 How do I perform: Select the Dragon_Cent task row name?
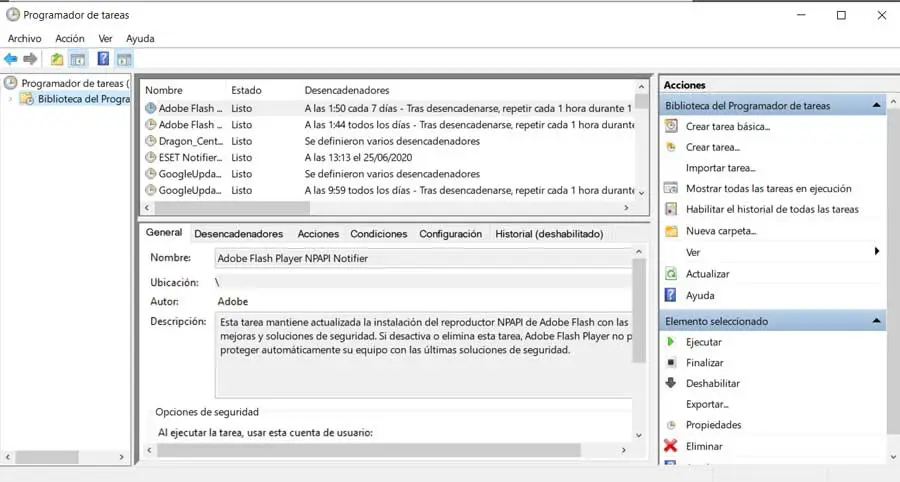[190, 141]
